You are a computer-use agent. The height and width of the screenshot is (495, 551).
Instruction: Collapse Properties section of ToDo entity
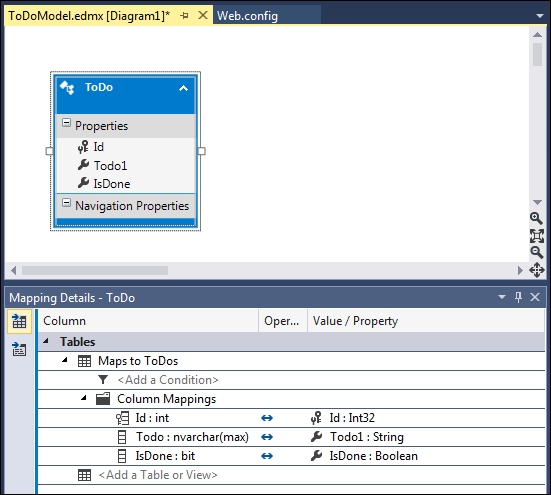66,123
